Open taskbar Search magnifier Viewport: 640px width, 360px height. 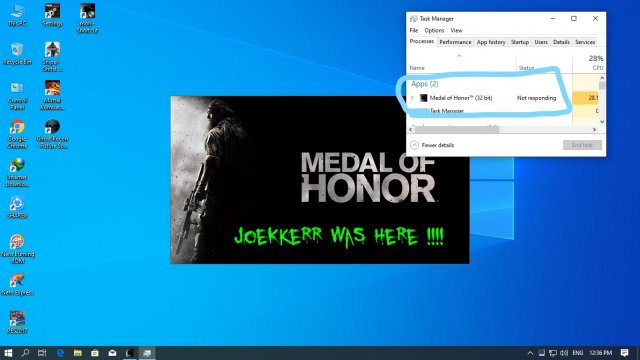(x=25, y=353)
